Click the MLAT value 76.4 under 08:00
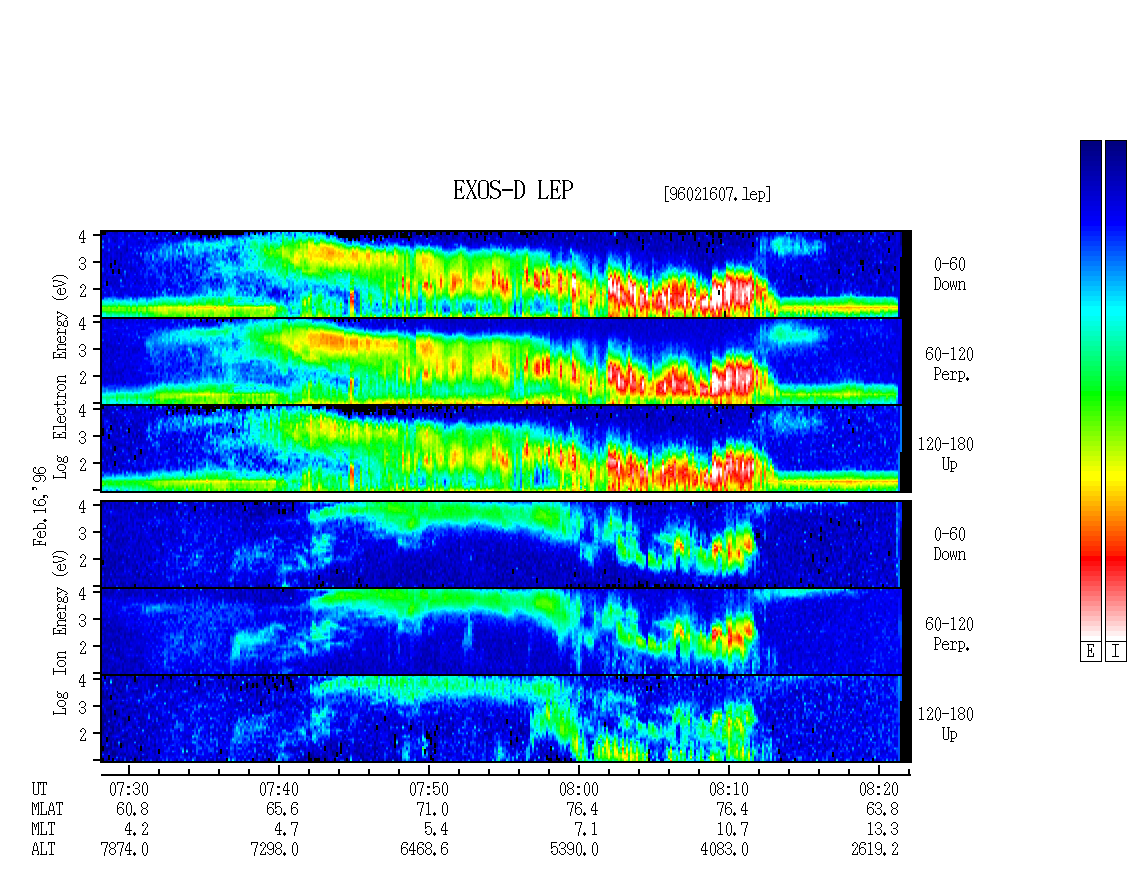Screen dimensions: 1130x875 coord(583,809)
